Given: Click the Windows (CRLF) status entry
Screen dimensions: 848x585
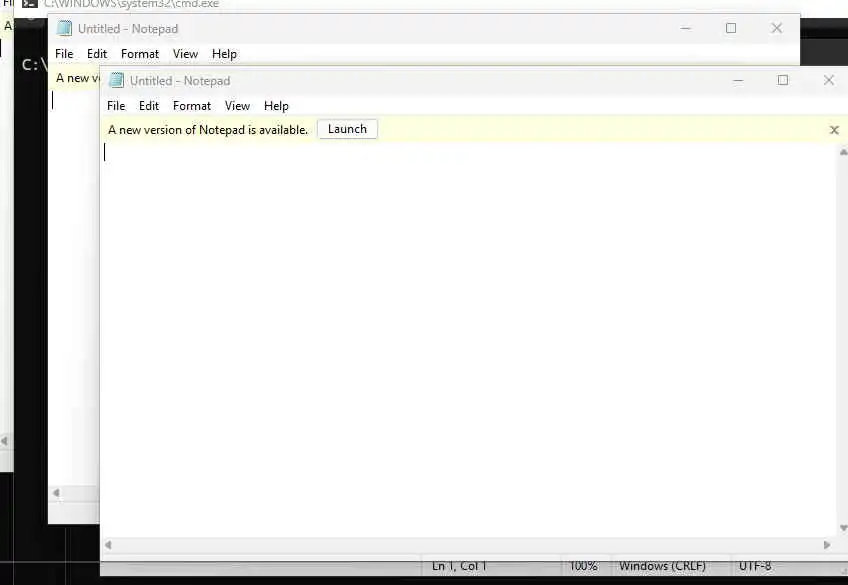Looking at the screenshot, I should [662, 566].
